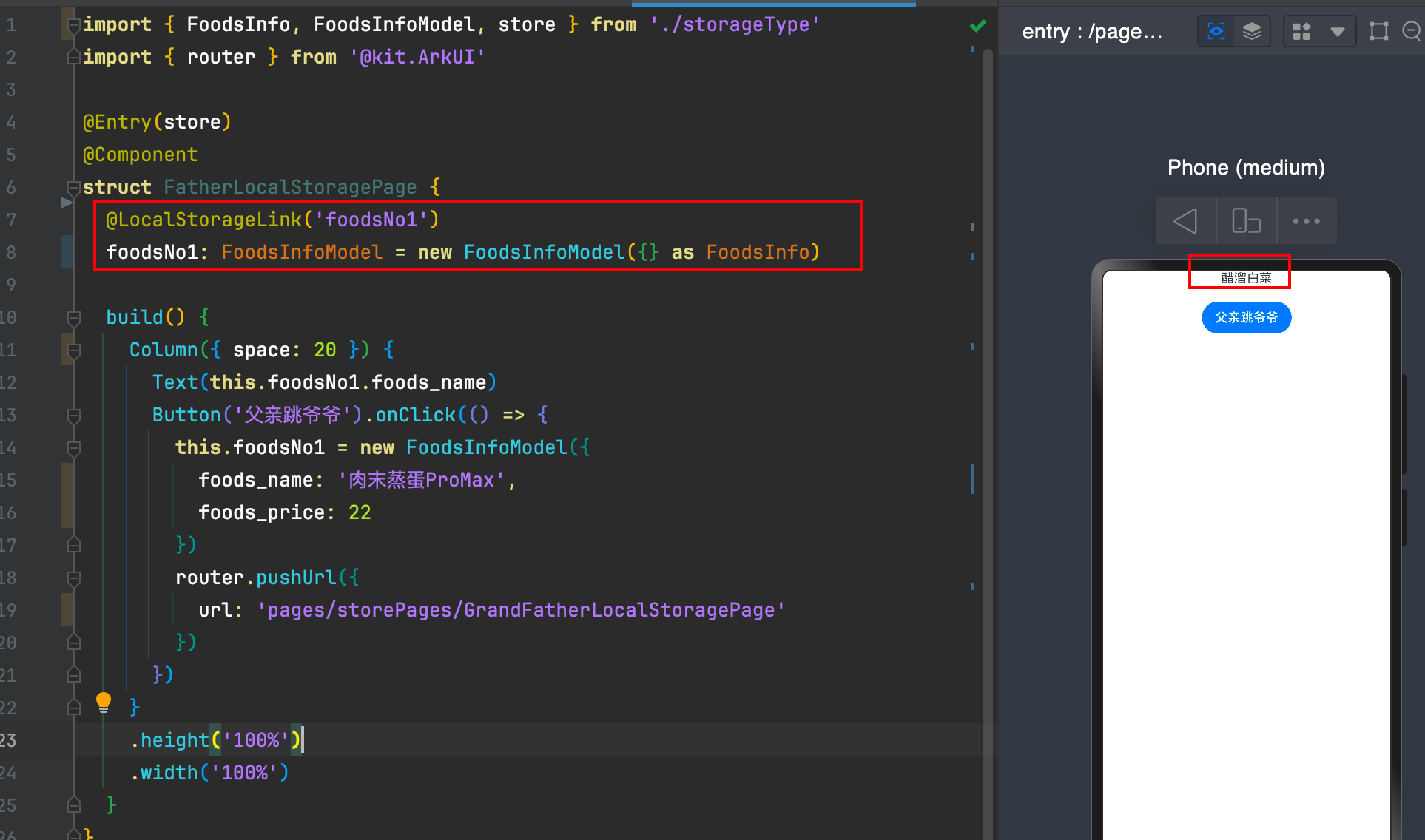The width and height of the screenshot is (1425, 840).
Task: Click the back triangle button above phone
Action: (1186, 221)
